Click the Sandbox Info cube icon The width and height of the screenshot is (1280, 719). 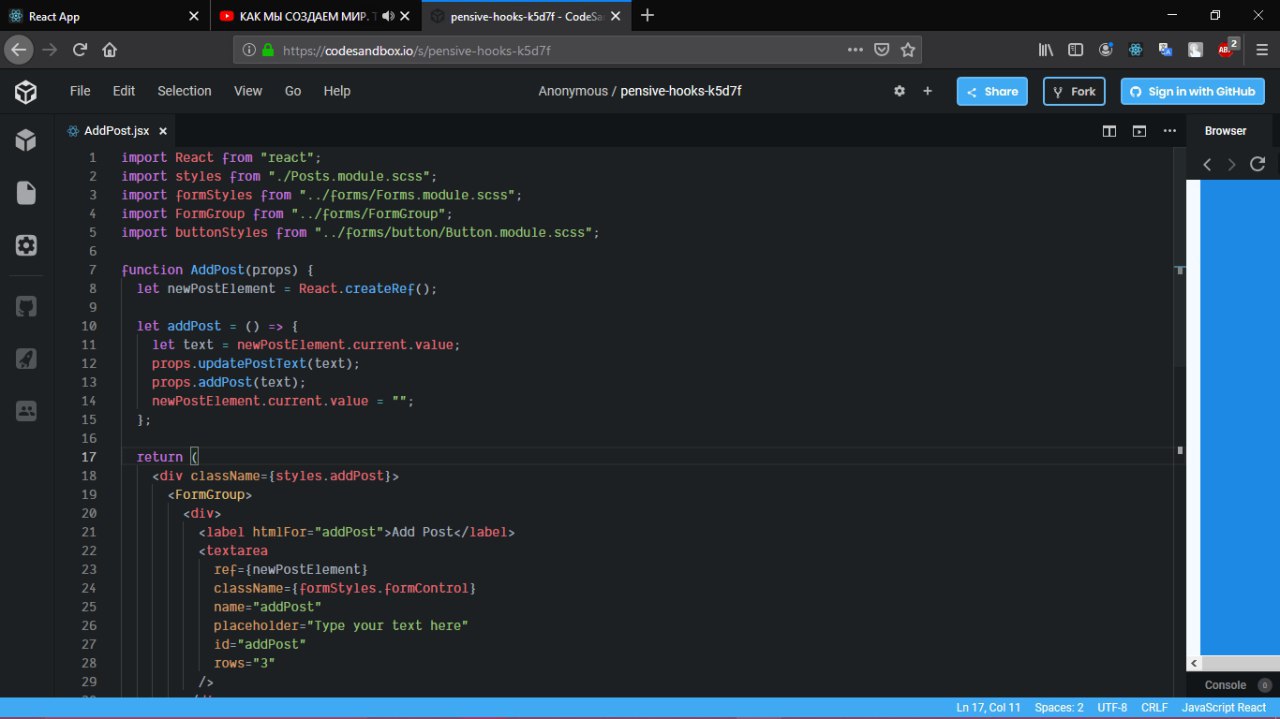pos(26,141)
